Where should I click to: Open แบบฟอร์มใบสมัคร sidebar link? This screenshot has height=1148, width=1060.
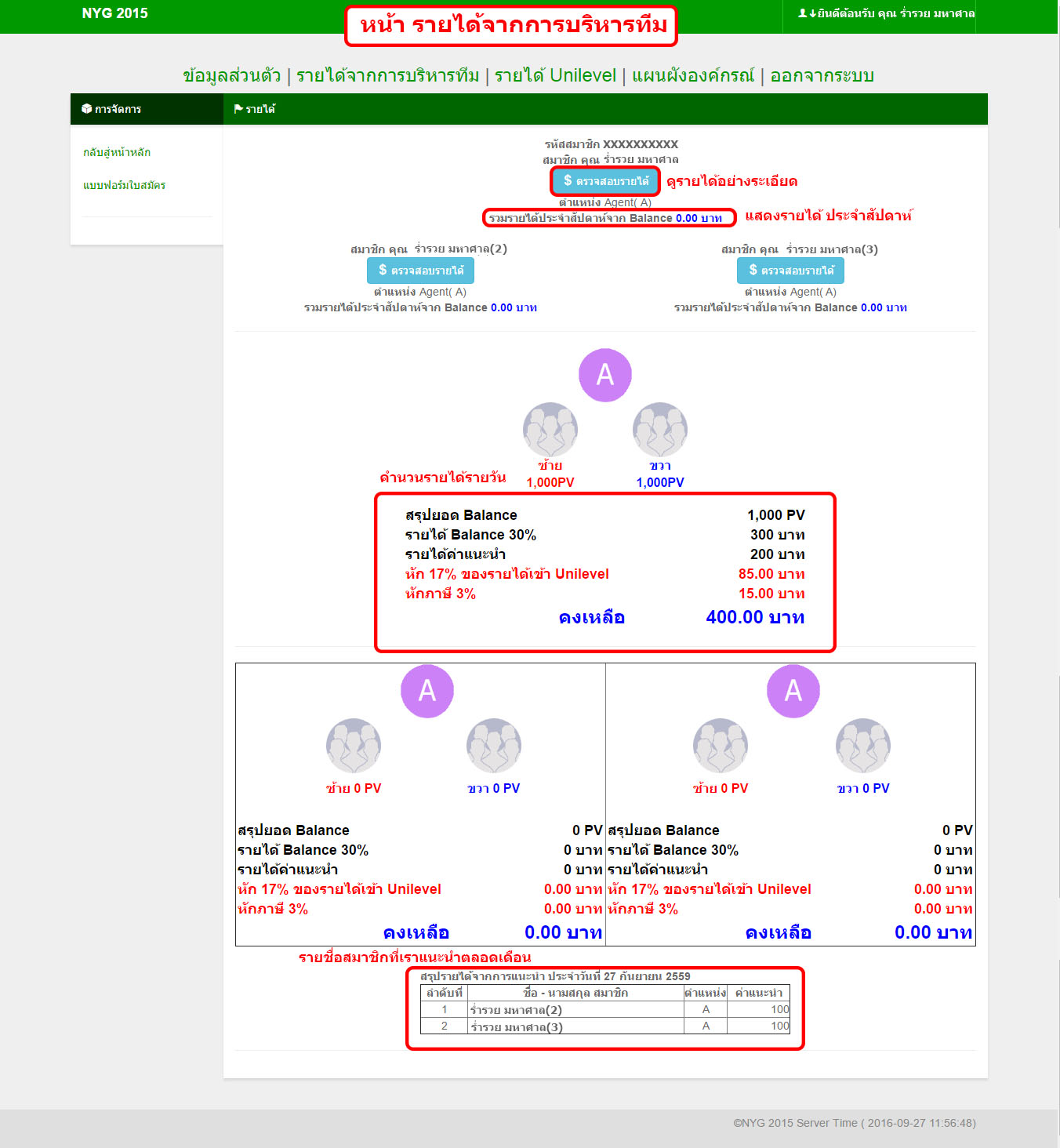(x=124, y=185)
